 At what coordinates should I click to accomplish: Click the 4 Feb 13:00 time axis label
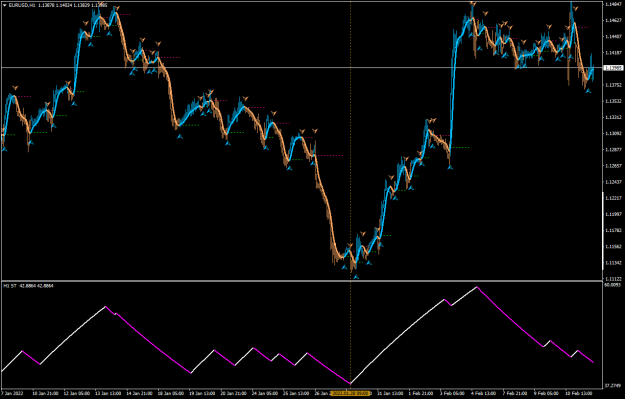(x=484, y=393)
